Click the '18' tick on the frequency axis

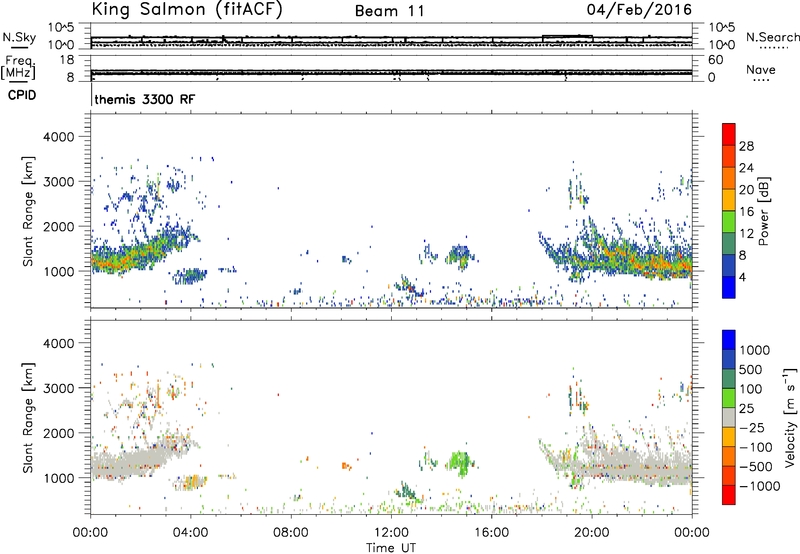click(67, 60)
